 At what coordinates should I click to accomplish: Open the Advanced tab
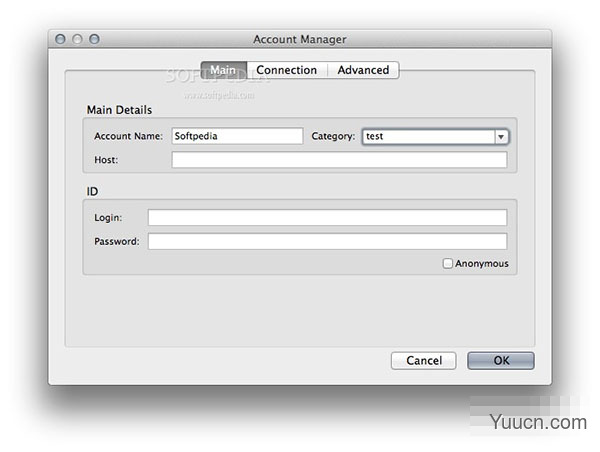point(363,70)
